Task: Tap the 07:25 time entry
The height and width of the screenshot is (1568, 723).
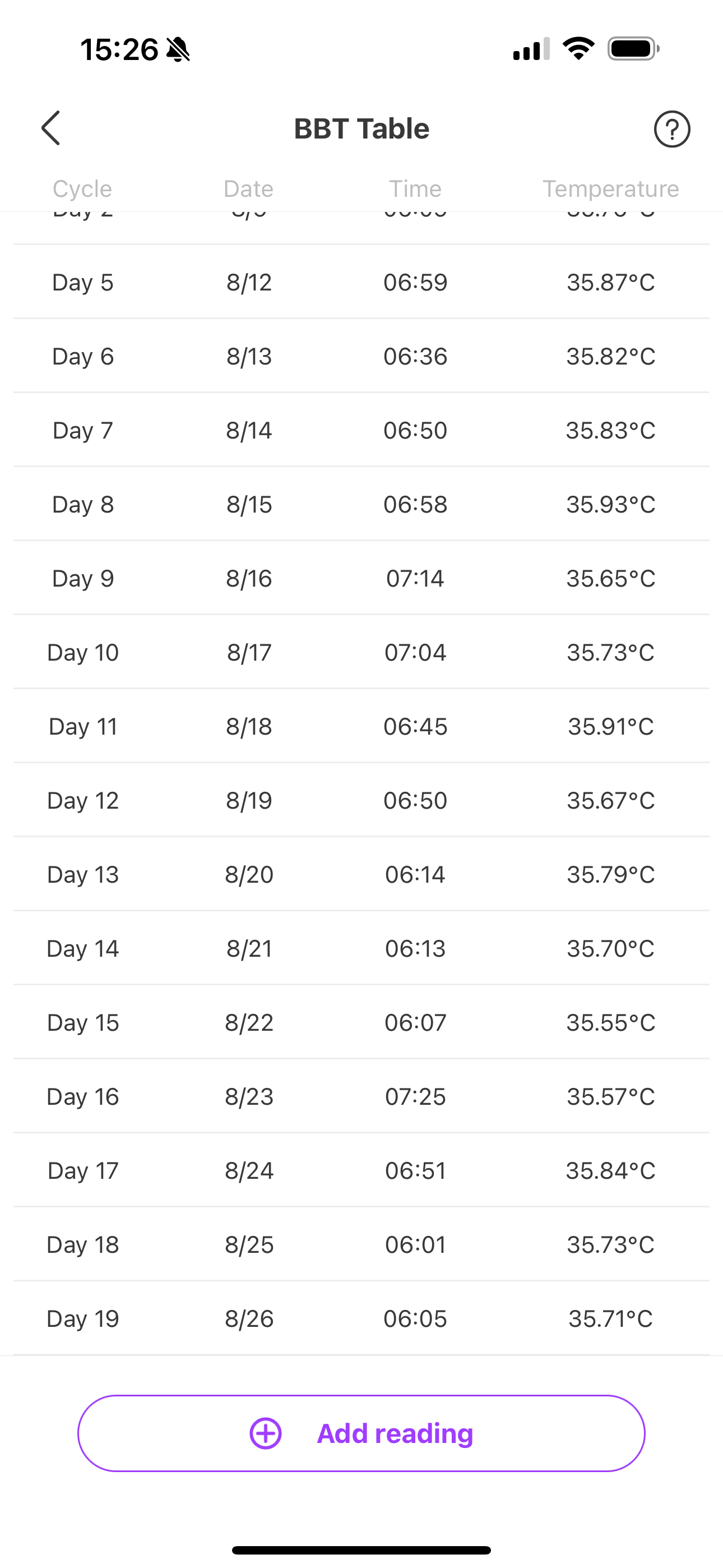Action: coord(415,1097)
